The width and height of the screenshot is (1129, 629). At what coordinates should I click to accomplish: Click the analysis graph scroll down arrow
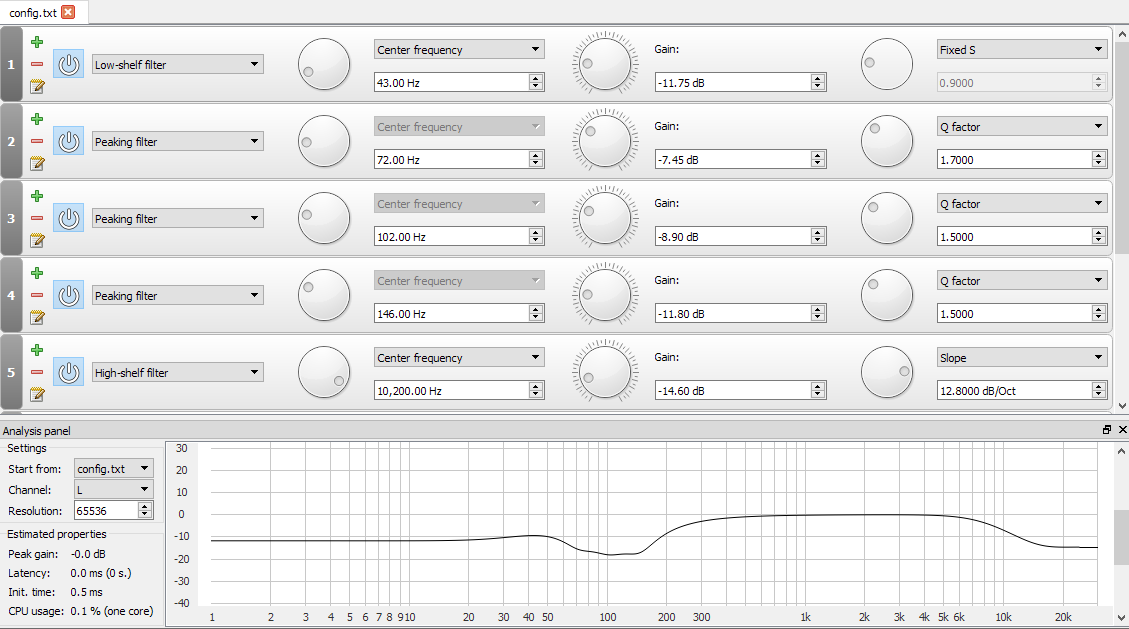click(x=1122, y=618)
